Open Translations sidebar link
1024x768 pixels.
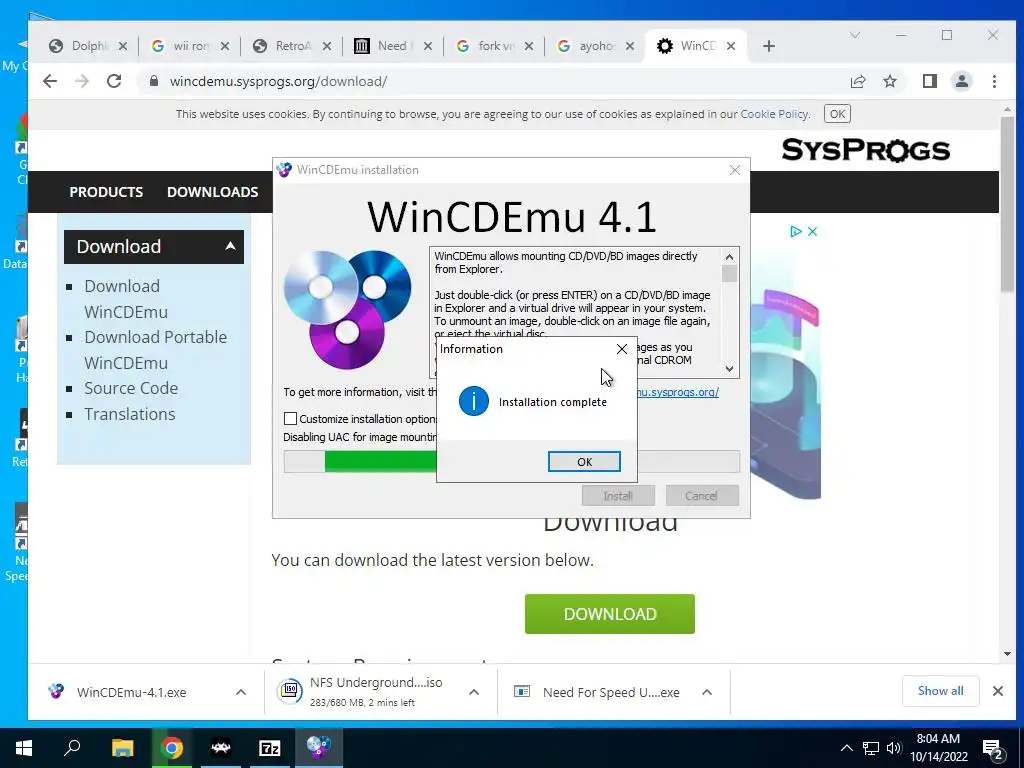(129, 414)
